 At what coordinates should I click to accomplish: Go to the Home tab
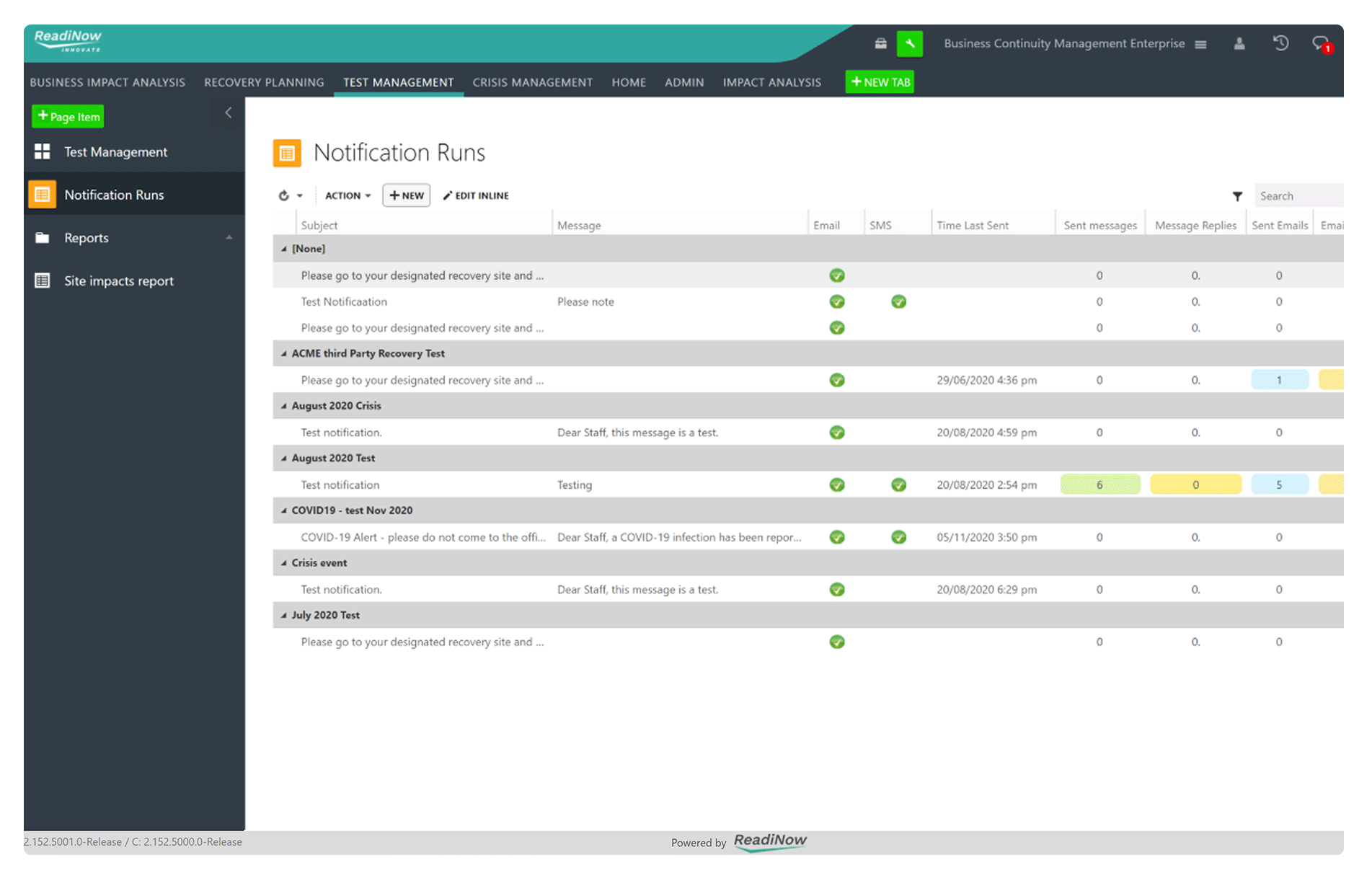pos(629,82)
